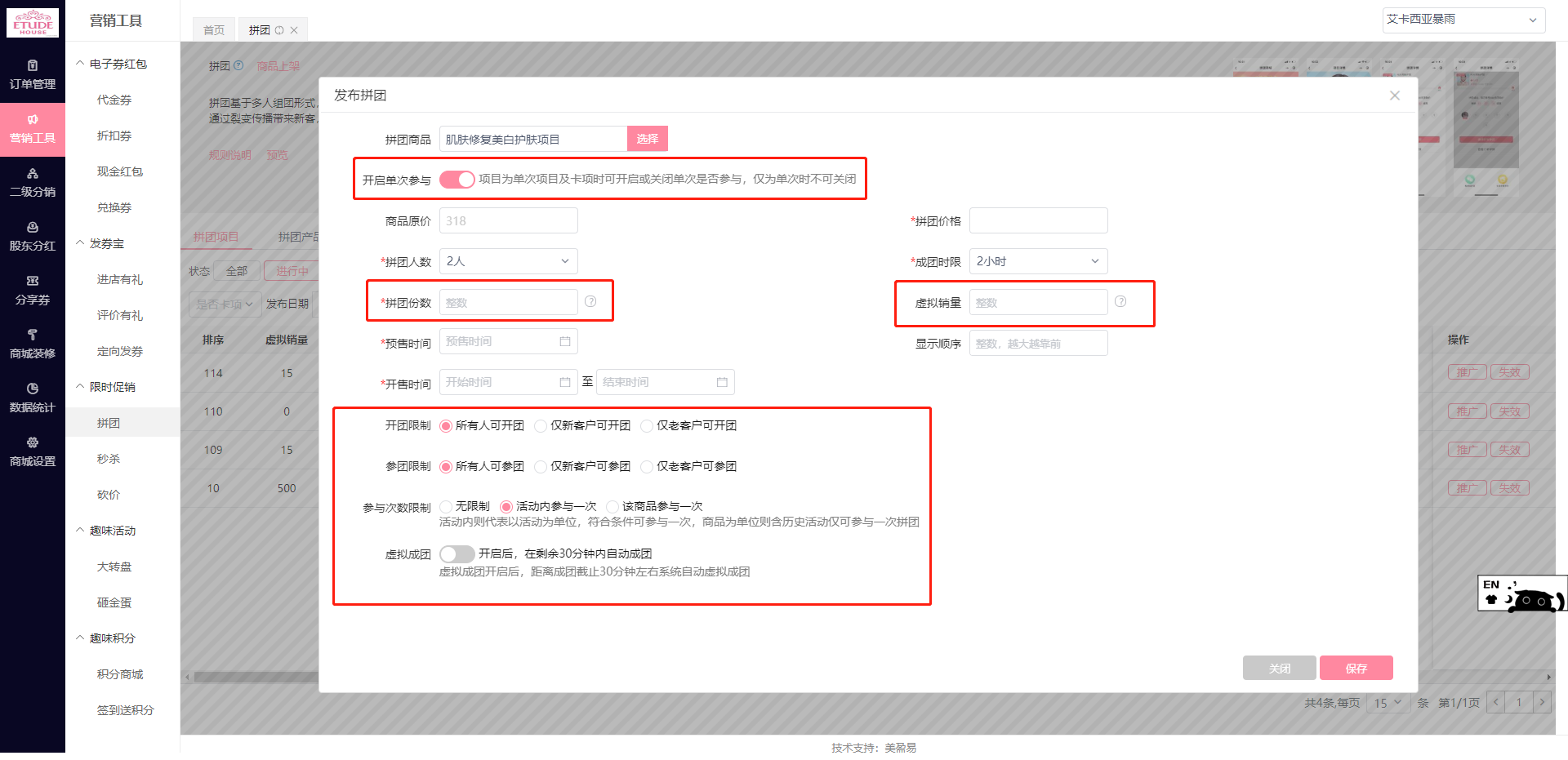Open the 艾卡西亚暴雨 store selector dropdown

1463,20
